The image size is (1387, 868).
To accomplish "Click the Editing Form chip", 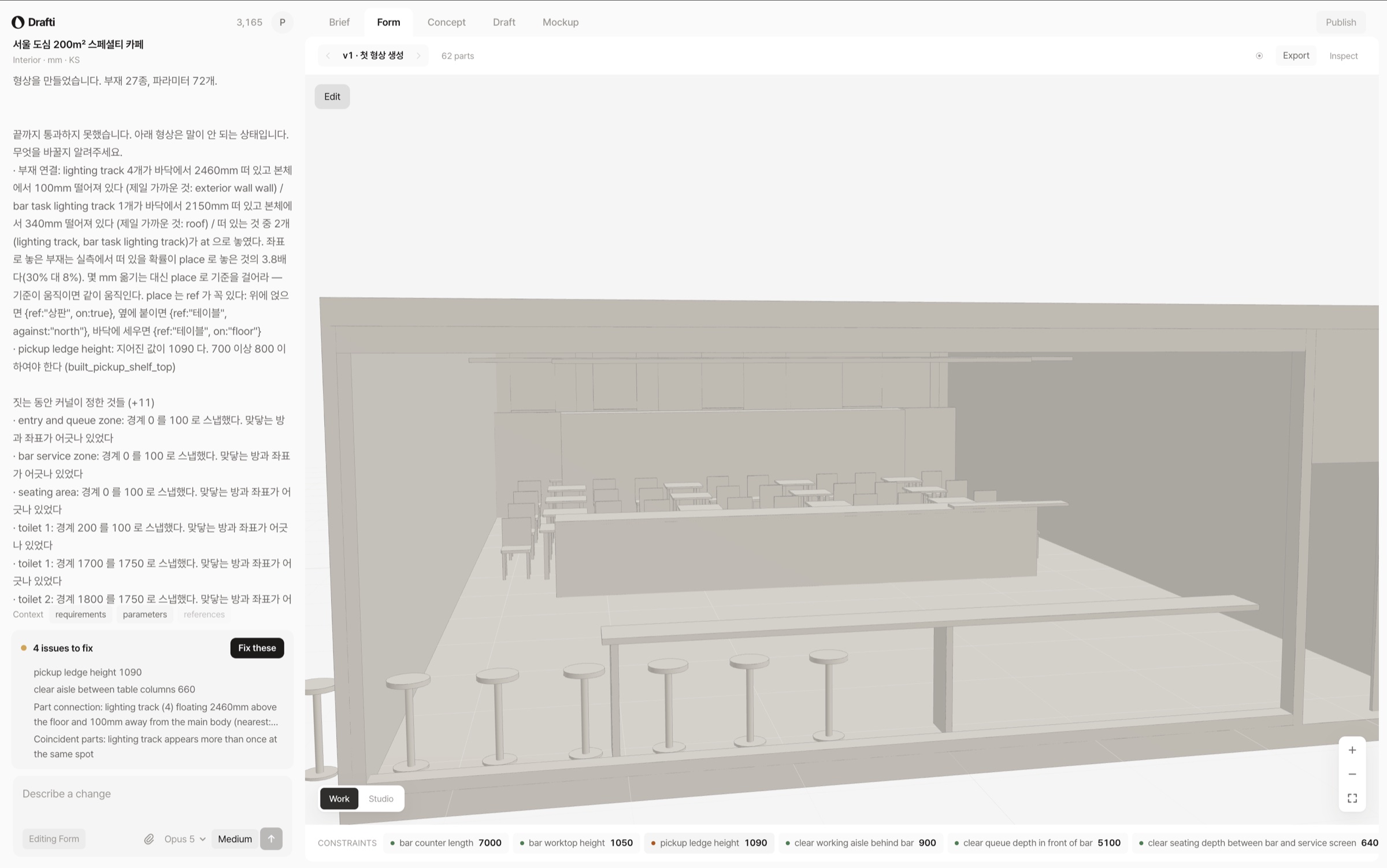I will coord(54,839).
